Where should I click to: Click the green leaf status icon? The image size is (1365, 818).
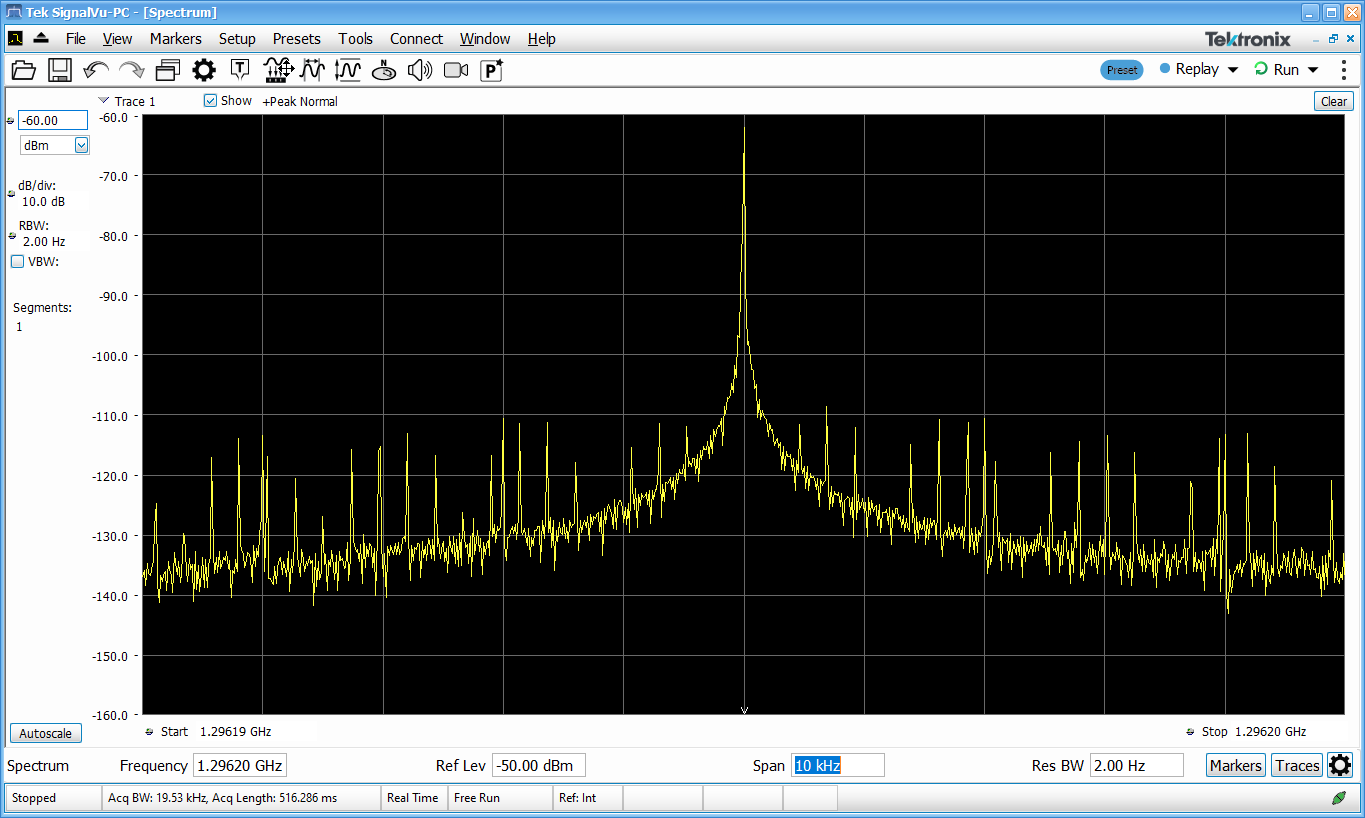(1339, 798)
